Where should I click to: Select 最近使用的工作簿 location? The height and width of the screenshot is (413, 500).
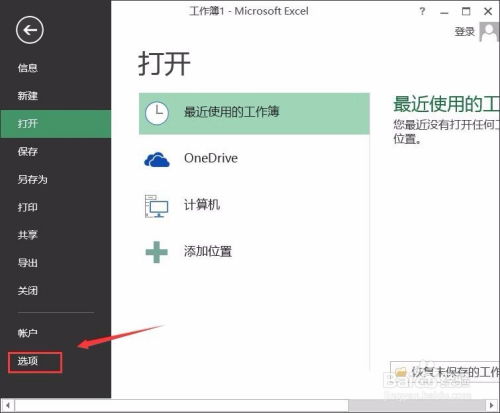coord(254,113)
